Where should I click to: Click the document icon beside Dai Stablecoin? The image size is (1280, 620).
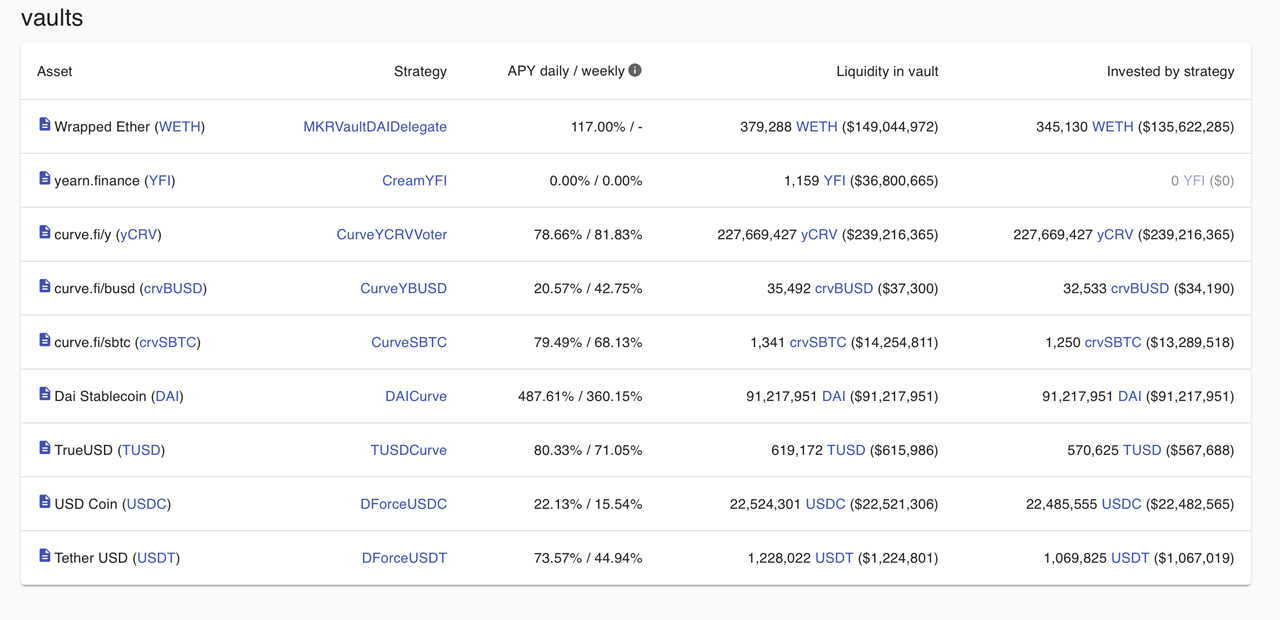(44, 395)
